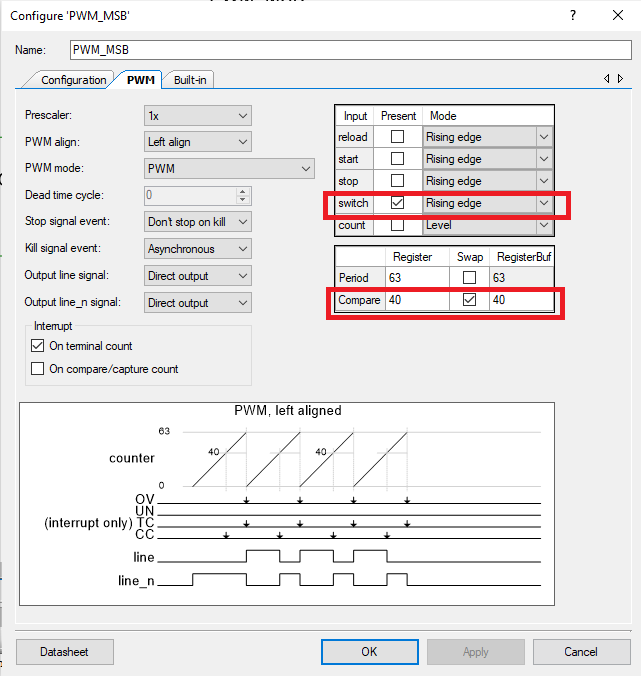
Task: Open the Prescaler dropdown
Action: (x=197, y=115)
